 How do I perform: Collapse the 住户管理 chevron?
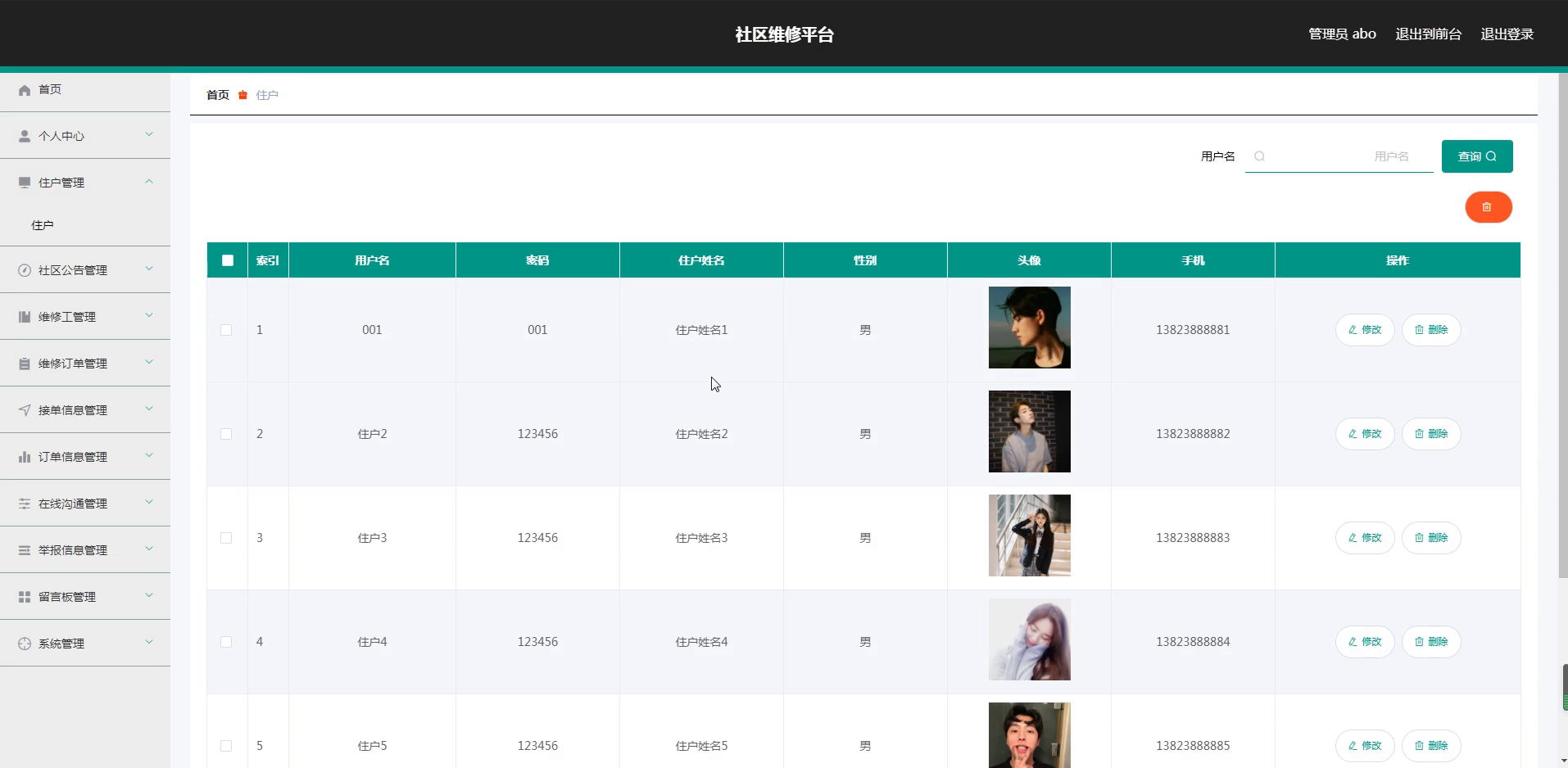coord(149,181)
